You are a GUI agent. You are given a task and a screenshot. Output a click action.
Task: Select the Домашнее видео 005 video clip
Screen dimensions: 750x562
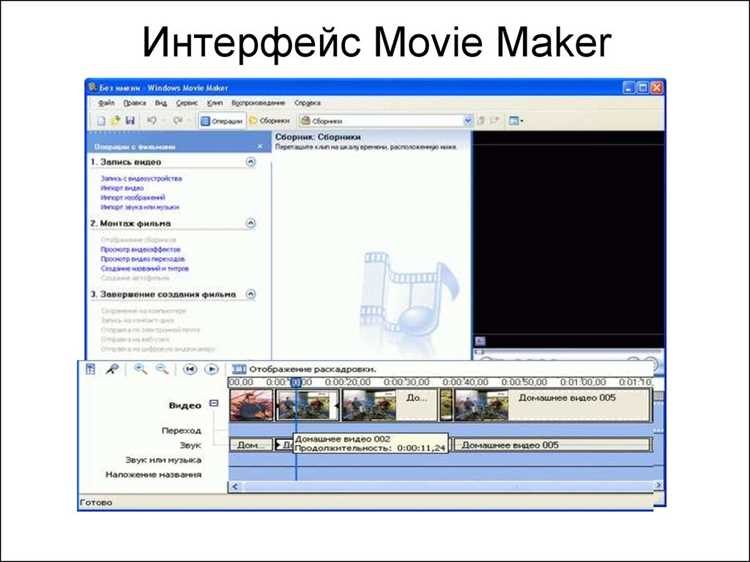[x=552, y=405]
